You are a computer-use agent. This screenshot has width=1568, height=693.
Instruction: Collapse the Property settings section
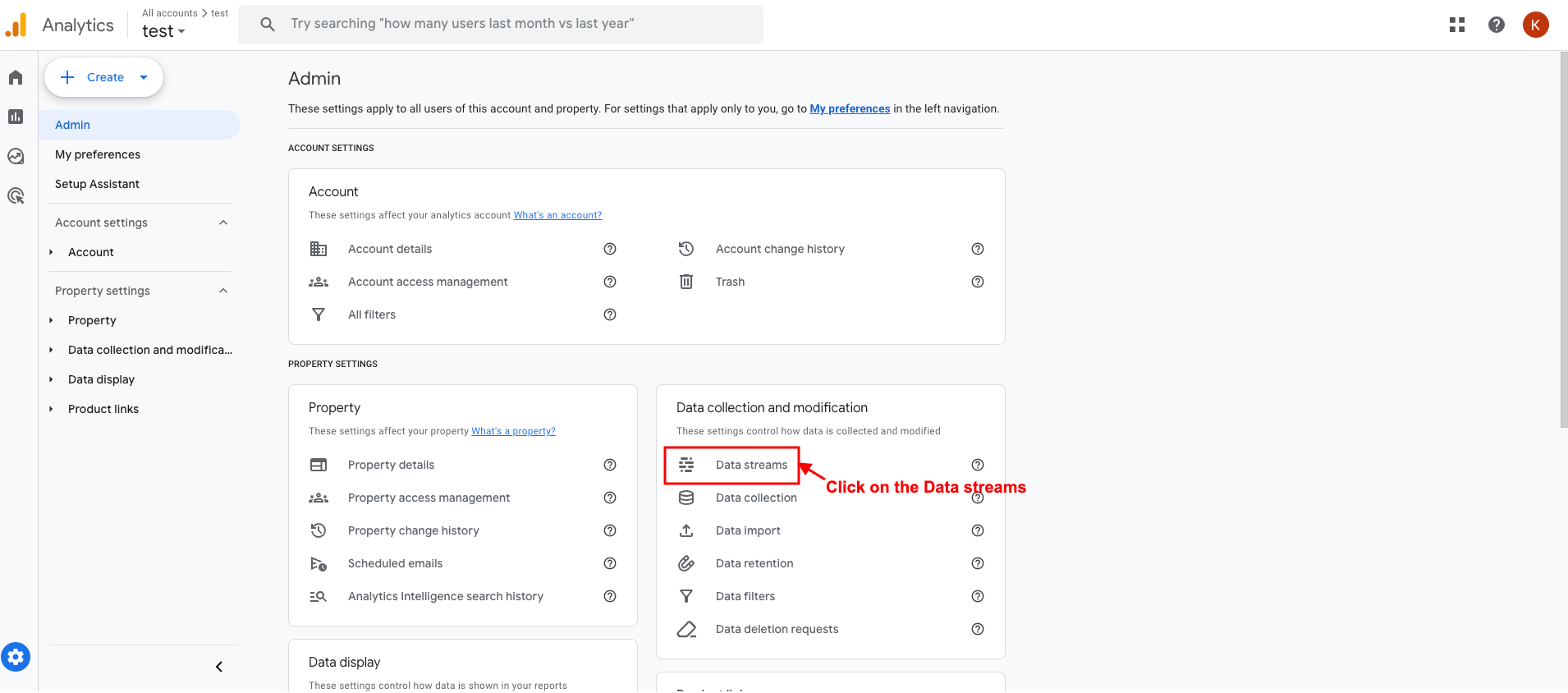pos(223,291)
